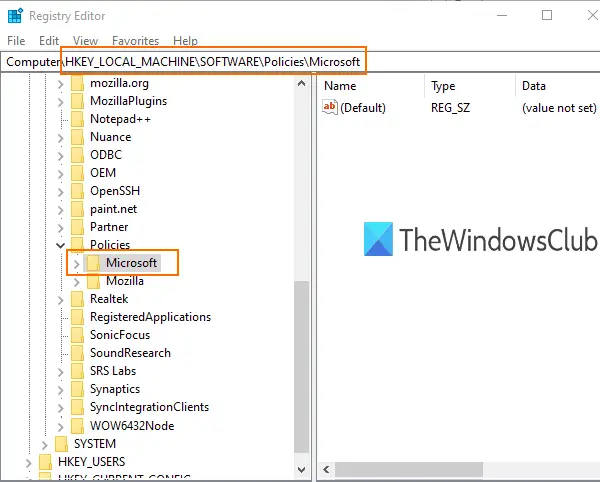Click the Mozilla policy folder icon
The image size is (600, 482).
(93, 281)
